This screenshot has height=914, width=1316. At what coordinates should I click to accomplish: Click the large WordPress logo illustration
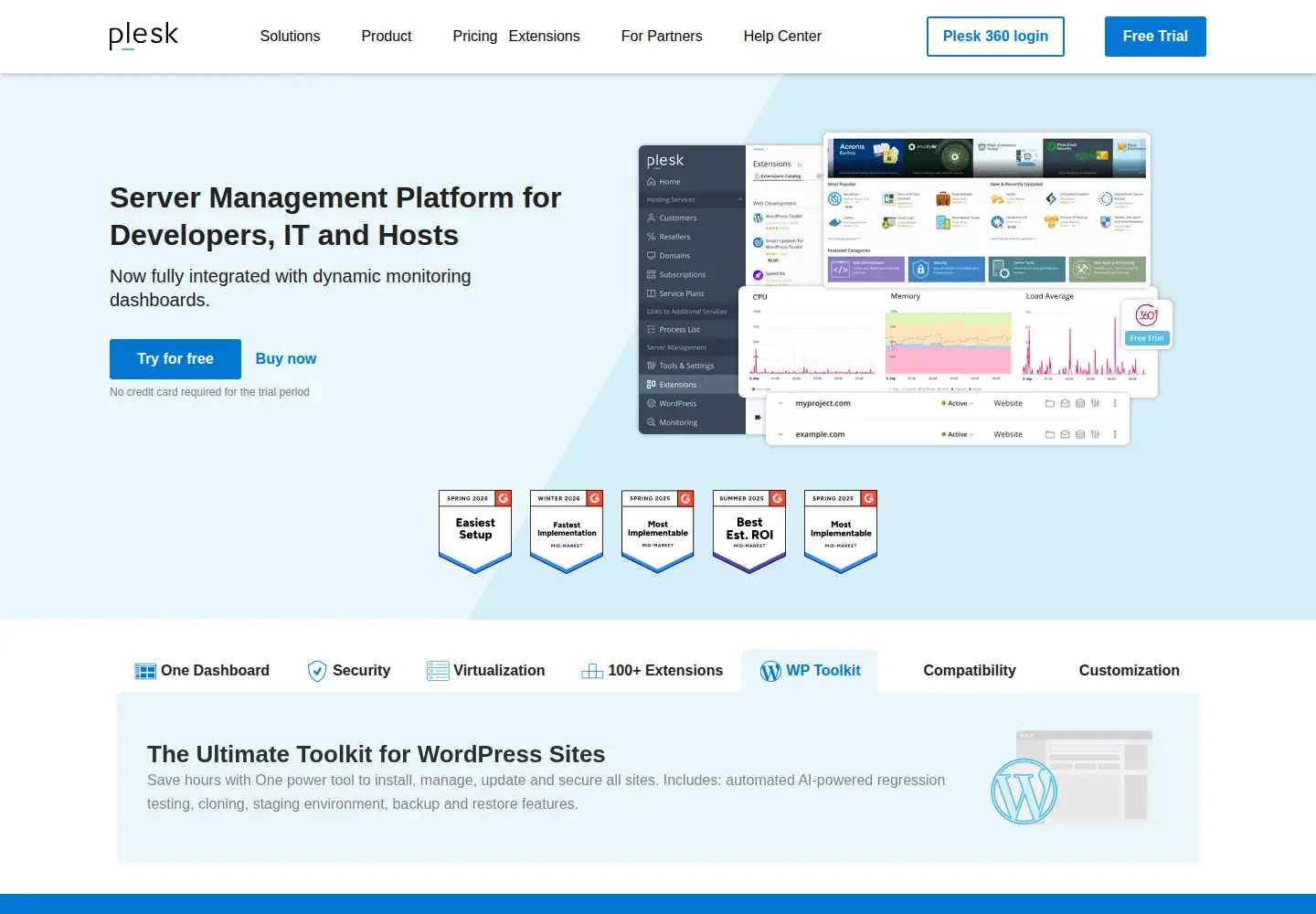[1024, 792]
